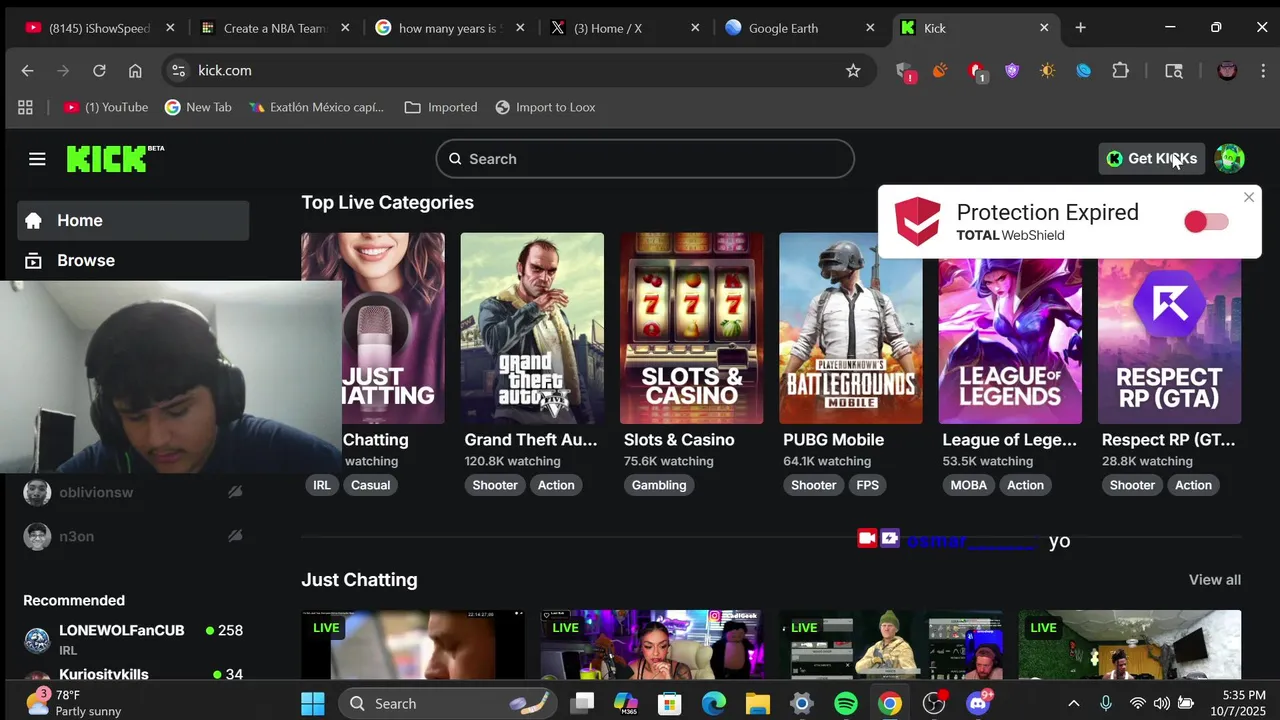Image resolution: width=1280 pixels, height=720 pixels.
Task: Open a new browser tab
Action: click(1080, 28)
